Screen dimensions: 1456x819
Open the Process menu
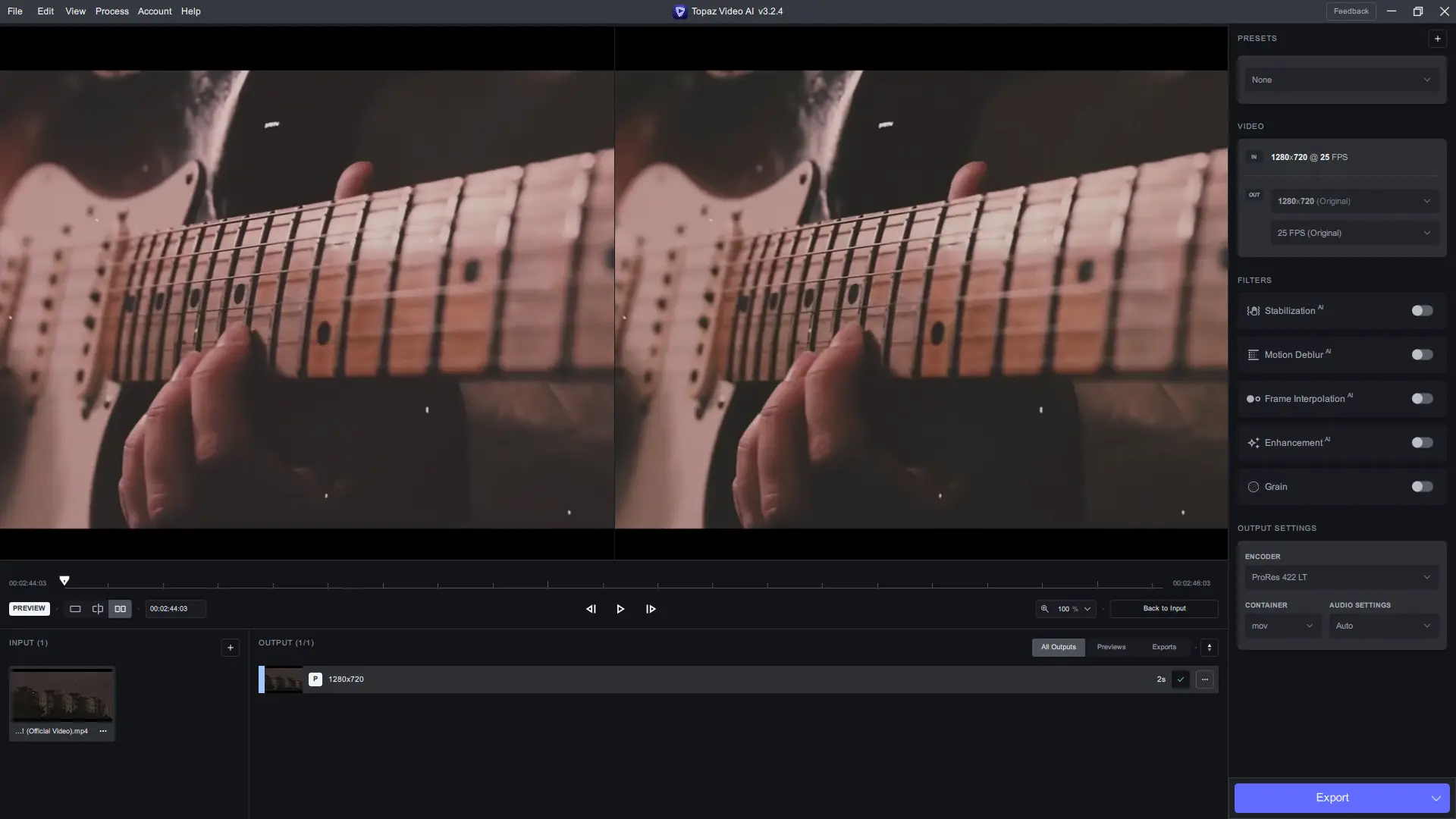tap(111, 11)
